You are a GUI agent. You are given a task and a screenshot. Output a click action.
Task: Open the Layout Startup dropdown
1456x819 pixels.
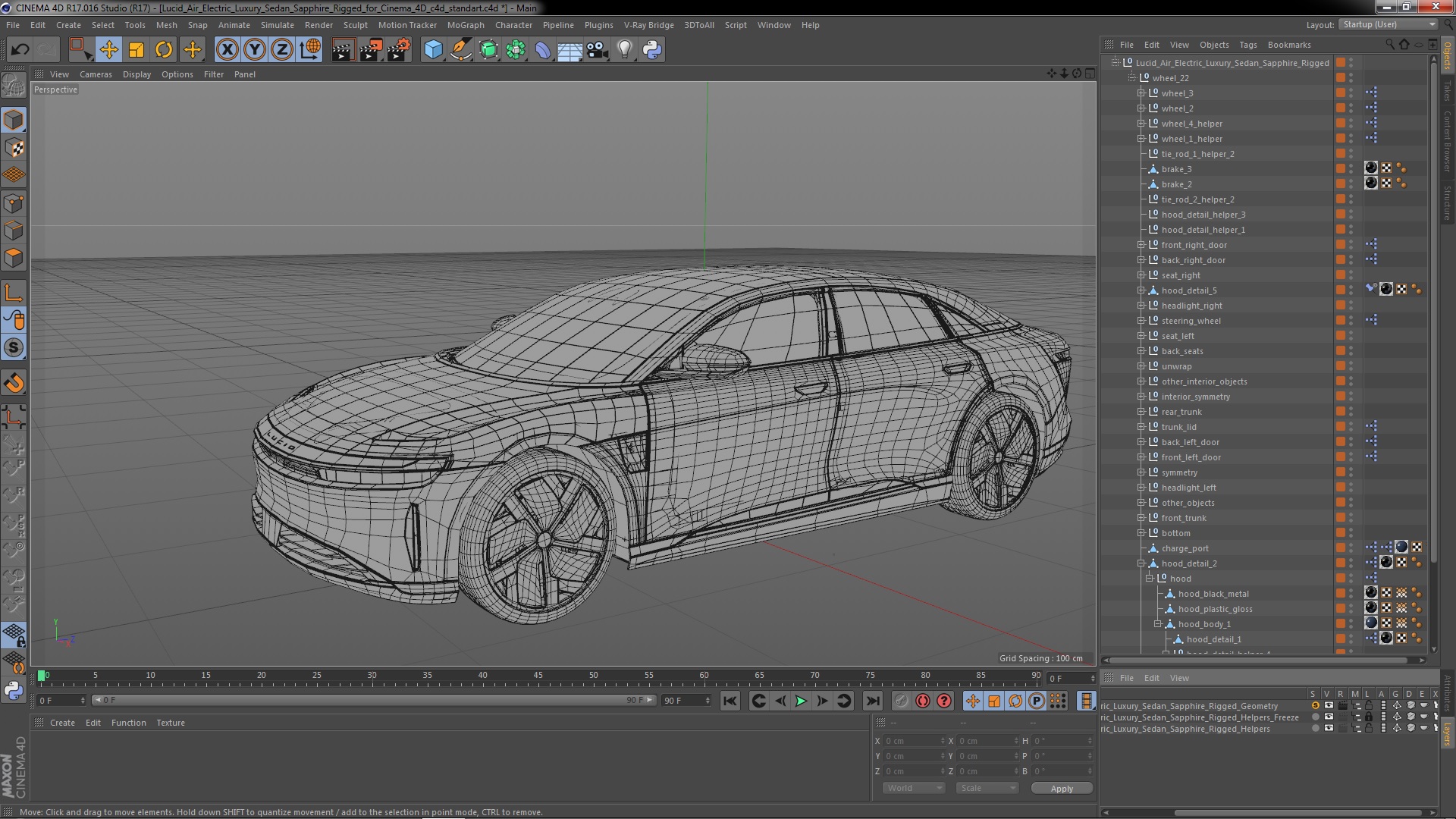(1388, 24)
